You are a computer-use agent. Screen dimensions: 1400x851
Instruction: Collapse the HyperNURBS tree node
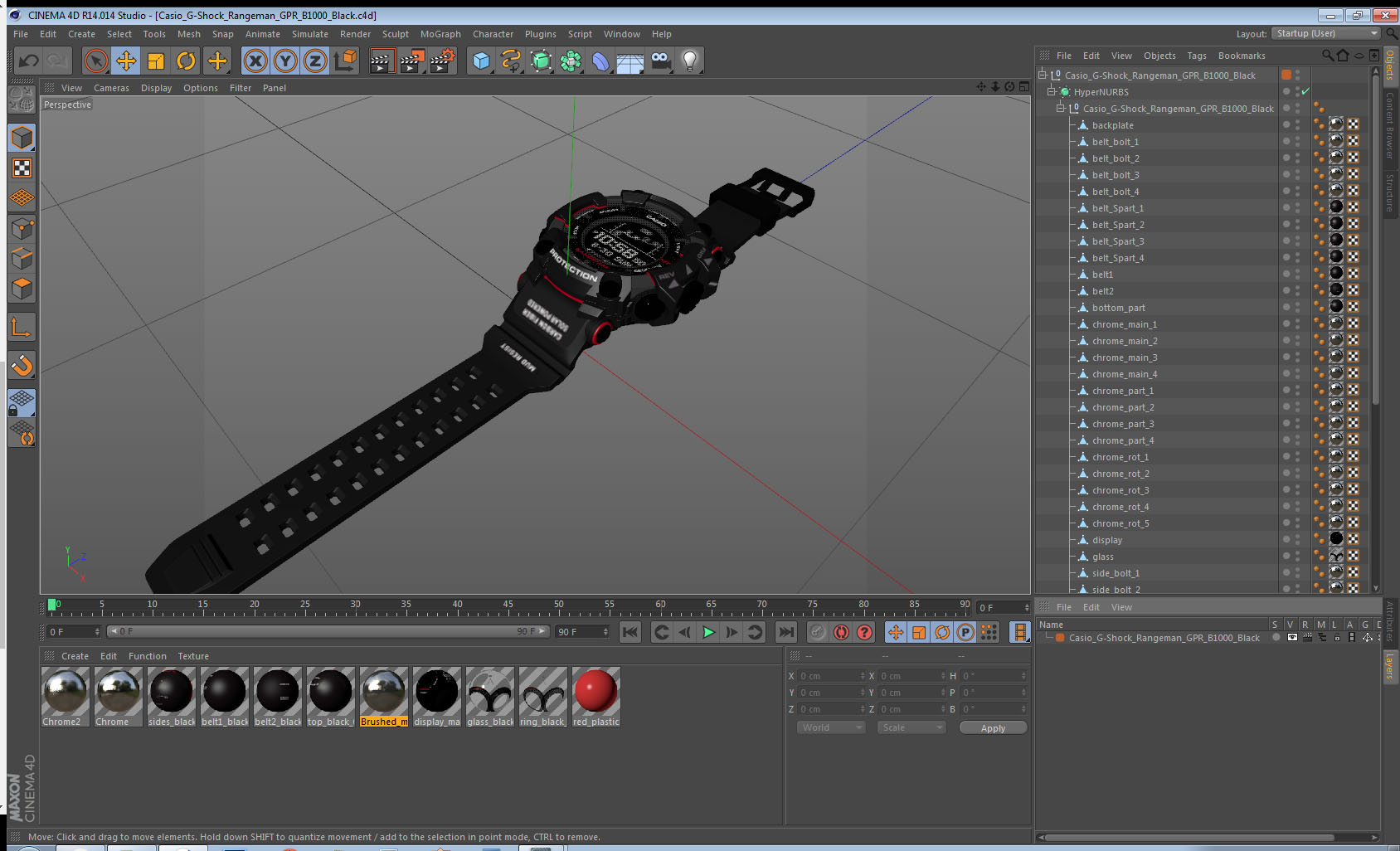point(1051,91)
